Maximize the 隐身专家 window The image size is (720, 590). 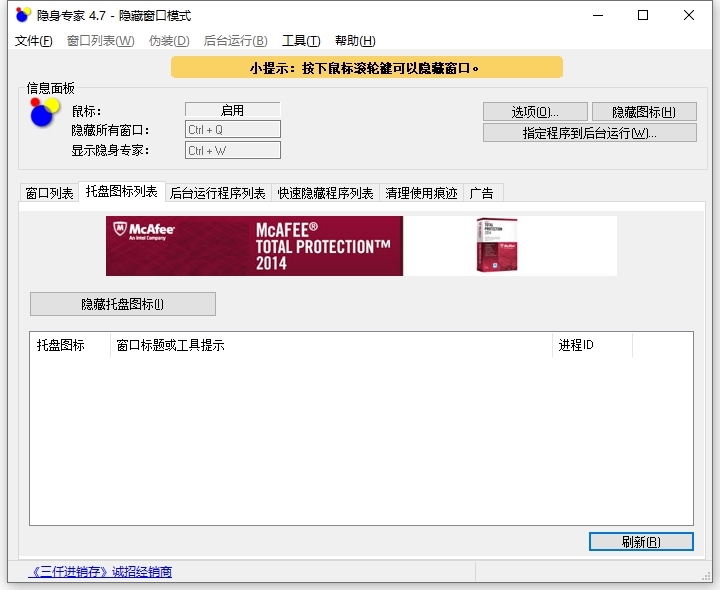click(643, 15)
